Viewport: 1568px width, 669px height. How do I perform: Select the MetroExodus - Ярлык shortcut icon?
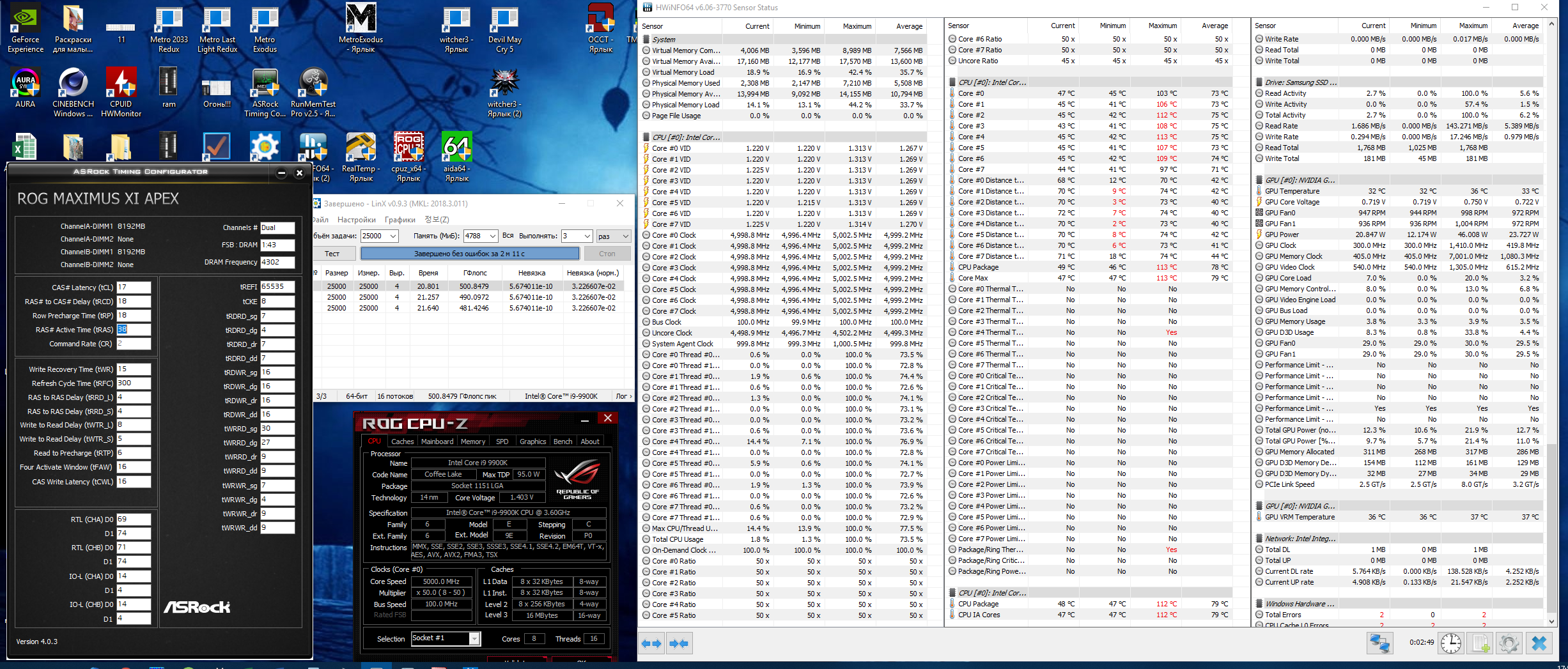point(361,29)
